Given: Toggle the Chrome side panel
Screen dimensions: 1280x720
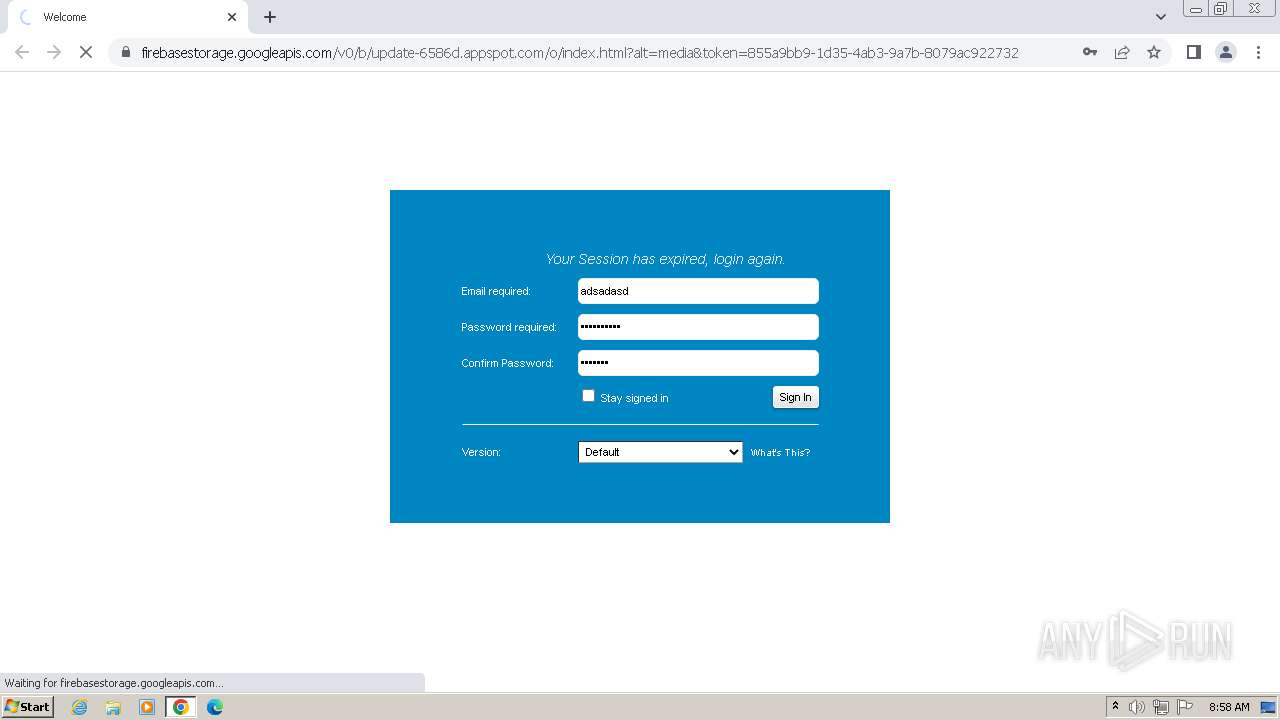Looking at the screenshot, I should (1194, 52).
